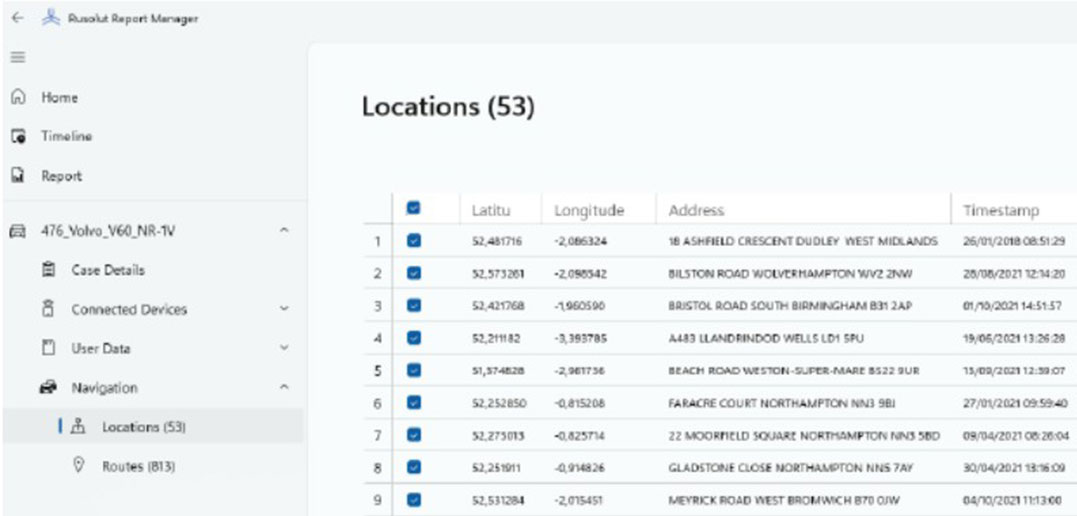Image resolution: width=1077 pixels, height=516 pixels.
Task: Expand the User Data section
Action: coord(285,349)
